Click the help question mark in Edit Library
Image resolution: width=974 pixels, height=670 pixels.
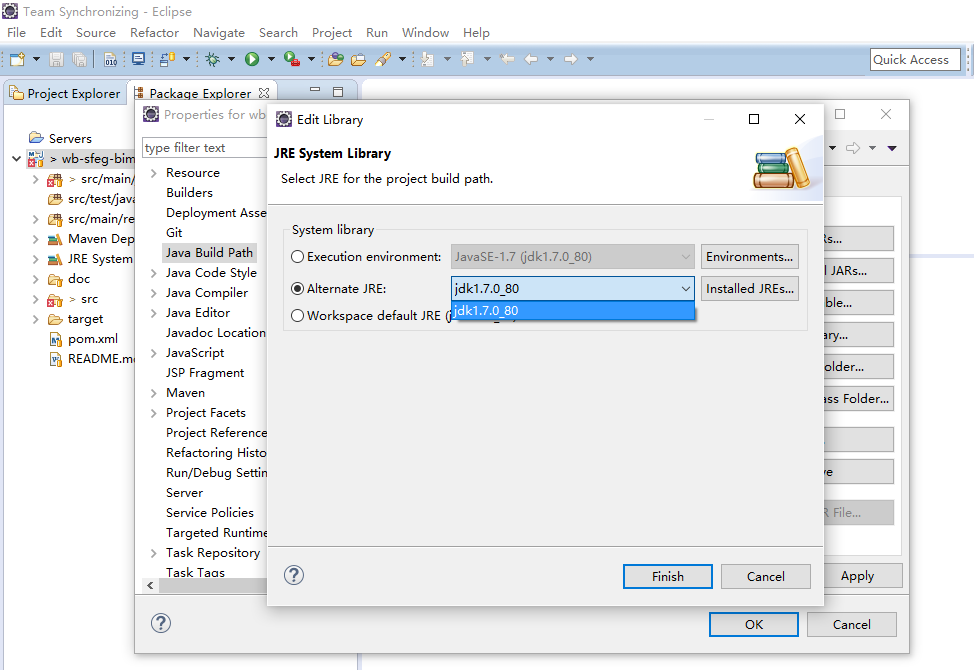[294, 575]
